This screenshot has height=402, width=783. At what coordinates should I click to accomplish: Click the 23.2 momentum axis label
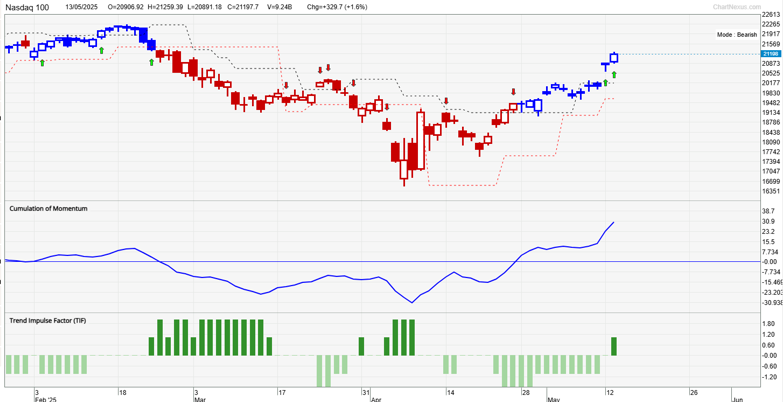tap(769, 232)
